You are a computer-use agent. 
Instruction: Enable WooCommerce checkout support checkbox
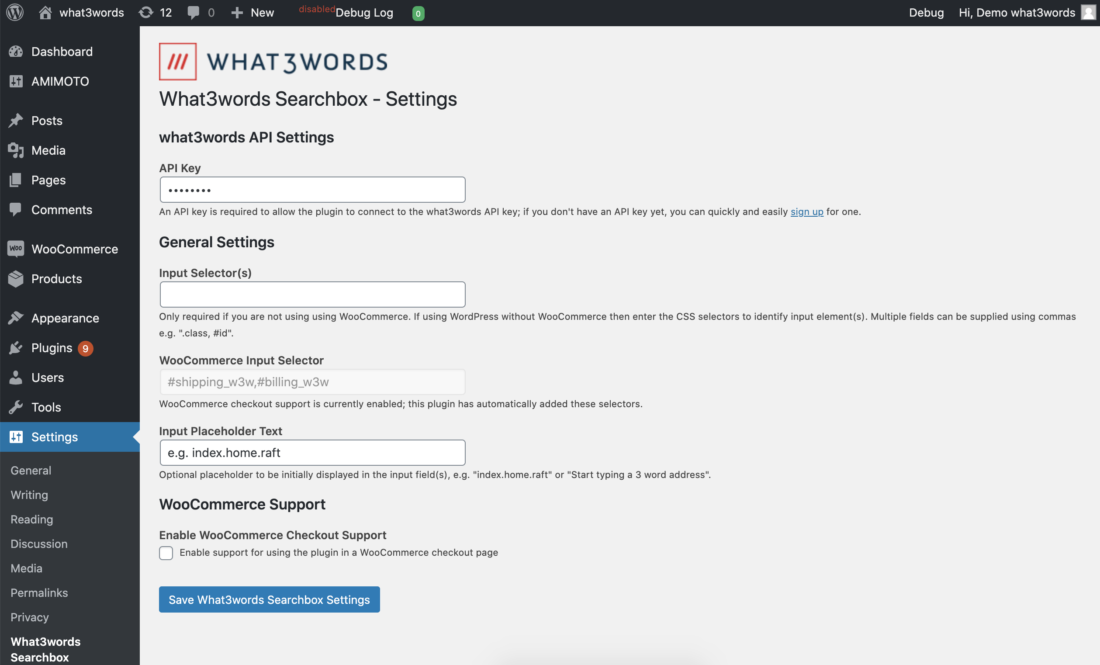pyautogui.click(x=166, y=553)
